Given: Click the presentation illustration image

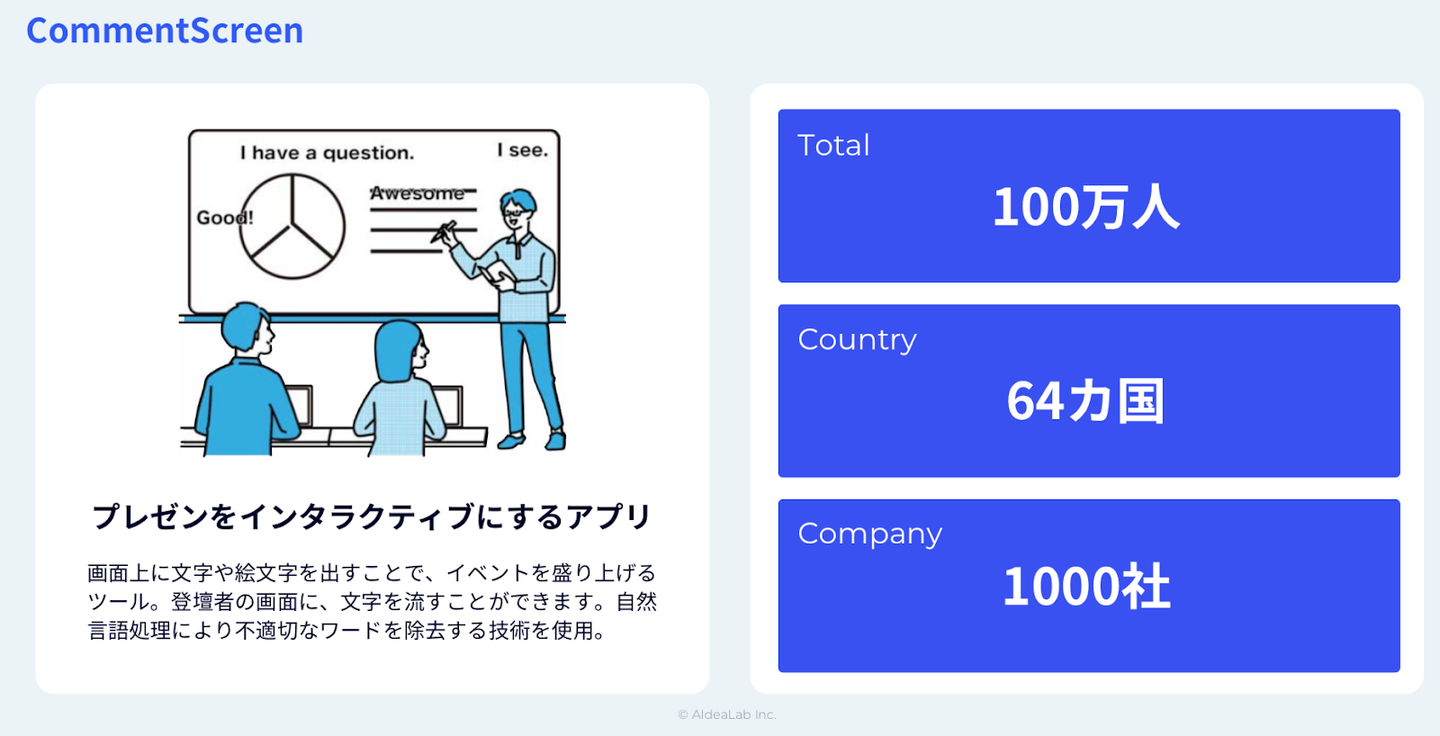Looking at the screenshot, I should (x=372, y=291).
